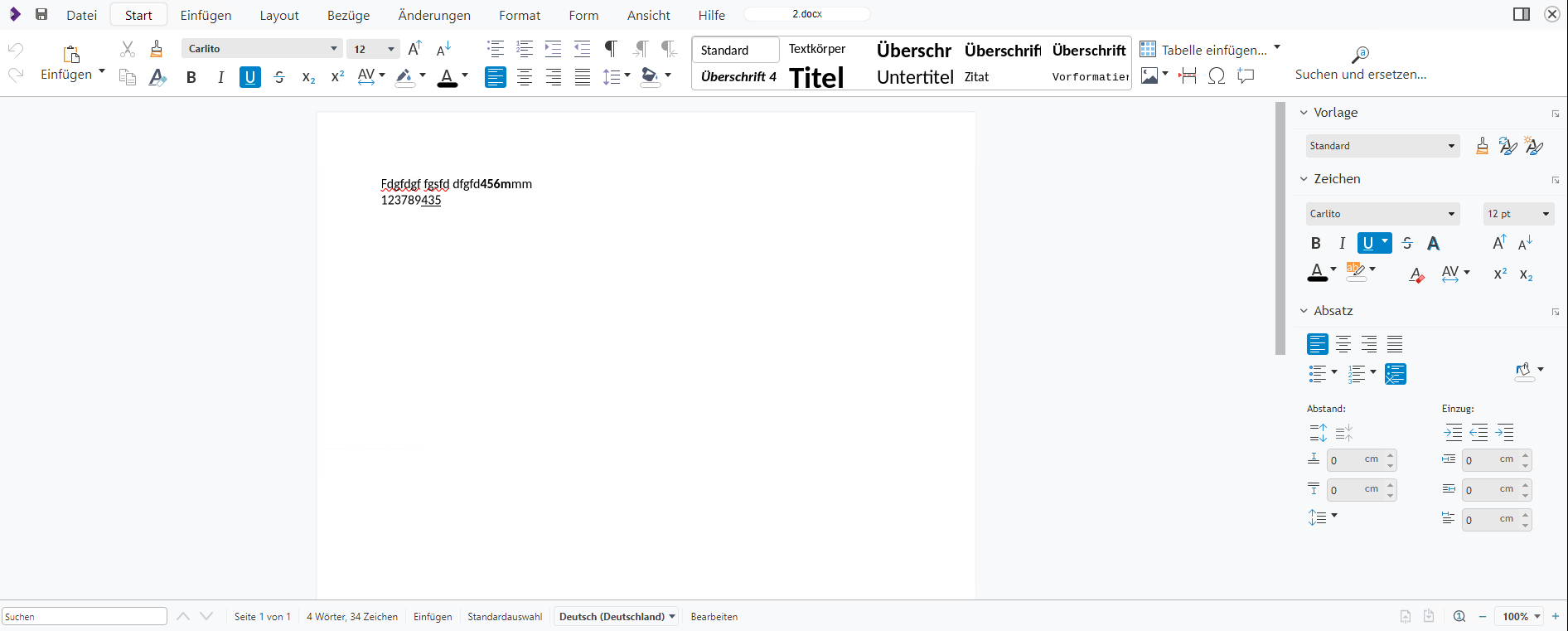Toggle unordered bullet list
The height and width of the screenshot is (631, 1568).
(x=496, y=49)
